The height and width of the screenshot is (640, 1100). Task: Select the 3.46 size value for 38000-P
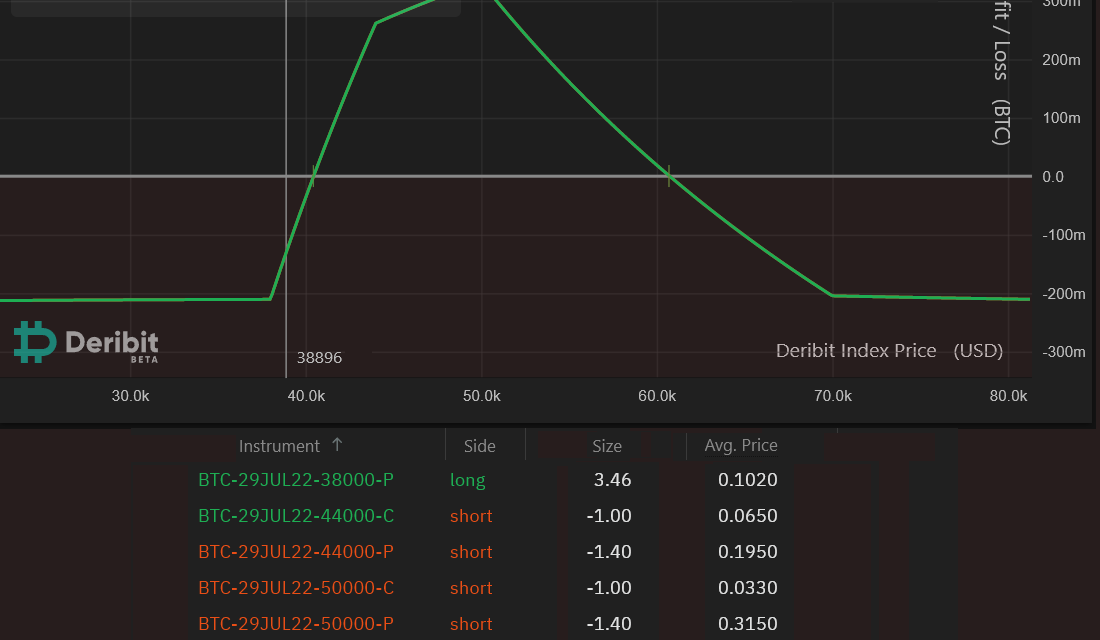pos(612,480)
